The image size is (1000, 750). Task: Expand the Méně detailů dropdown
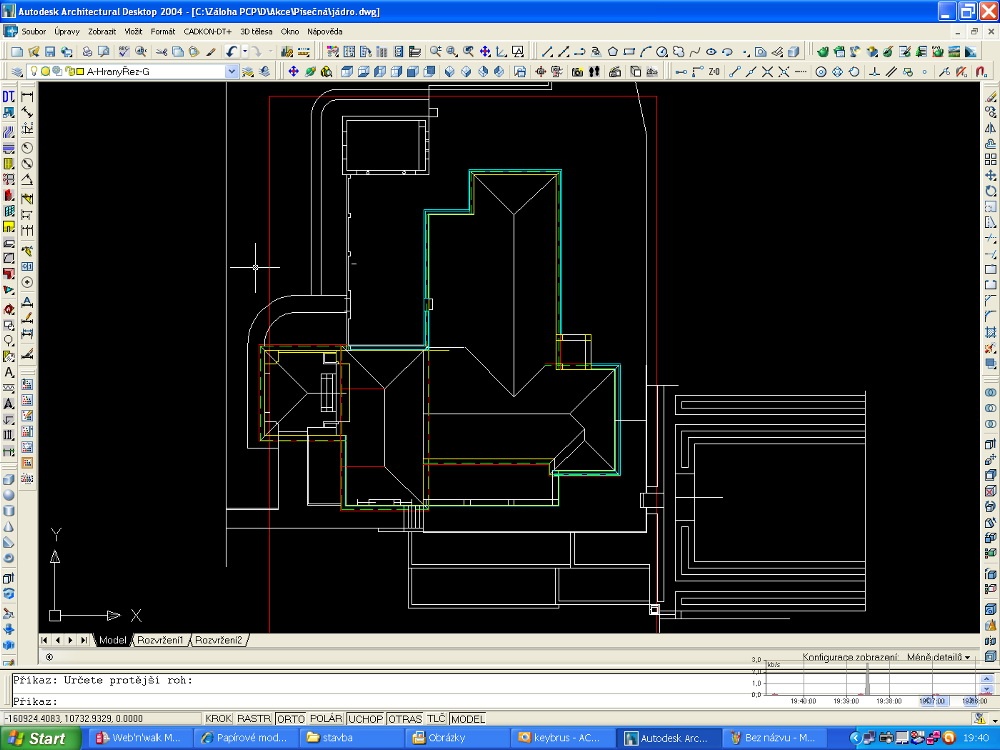pyautogui.click(x=938, y=657)
